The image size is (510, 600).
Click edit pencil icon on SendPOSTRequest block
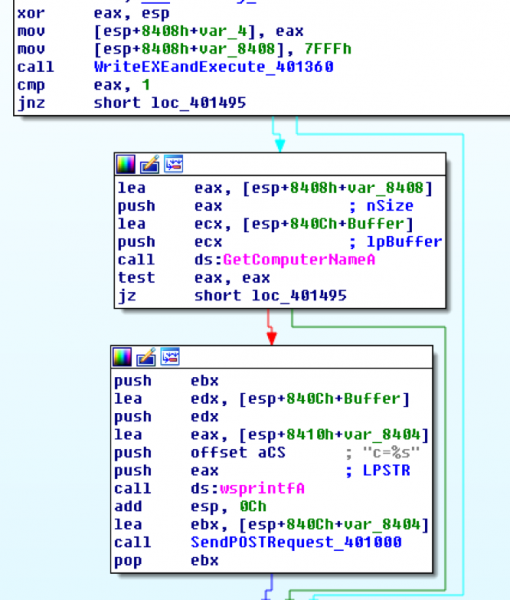click(146, 357)
